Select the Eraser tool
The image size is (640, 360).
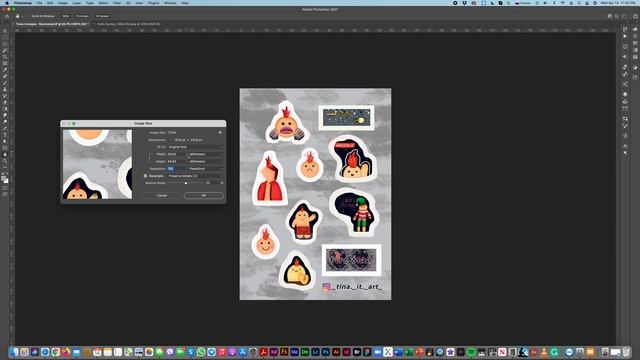click(x=5, y=102)
